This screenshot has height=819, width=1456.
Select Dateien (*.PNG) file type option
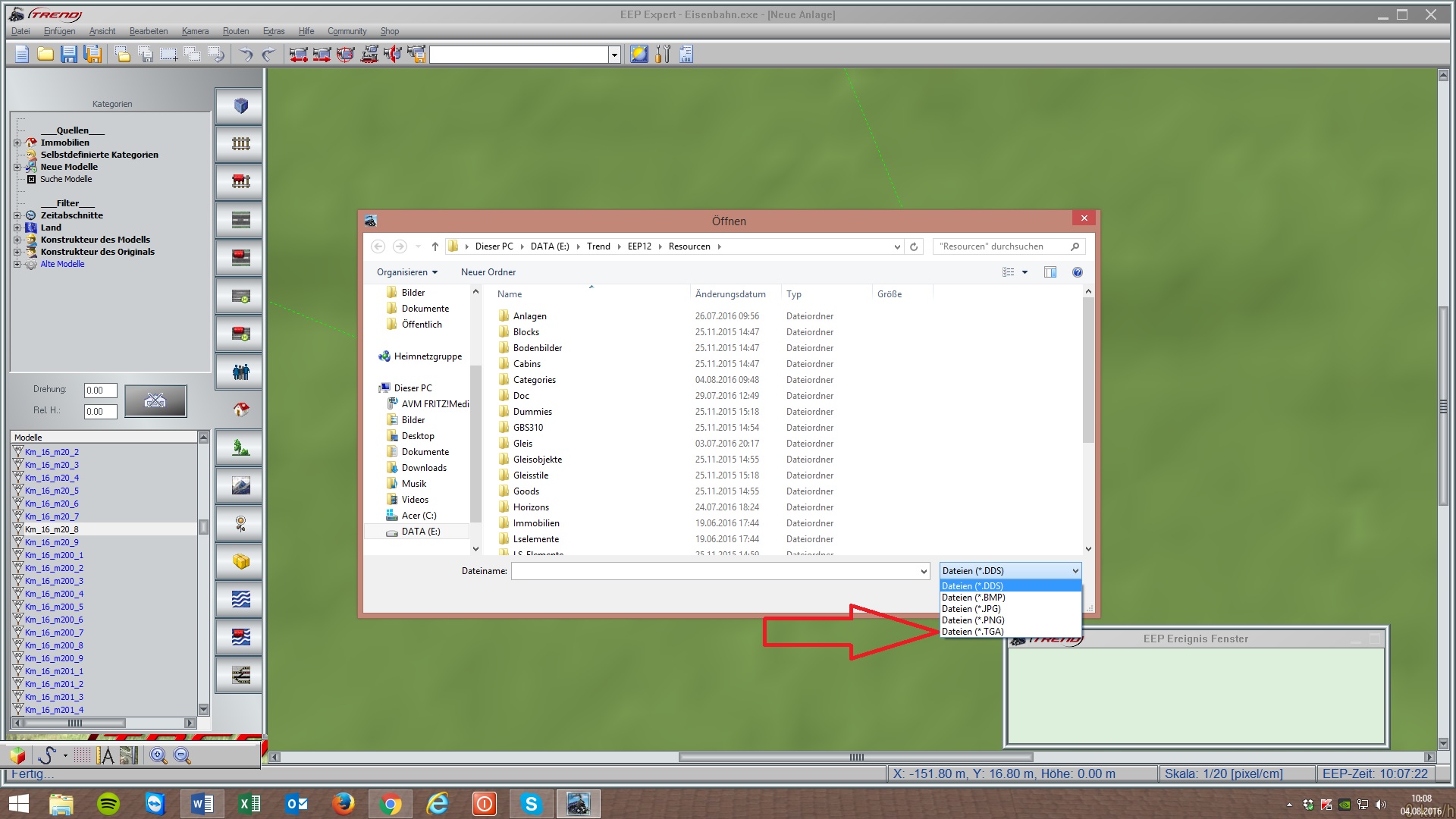[973, 620]
